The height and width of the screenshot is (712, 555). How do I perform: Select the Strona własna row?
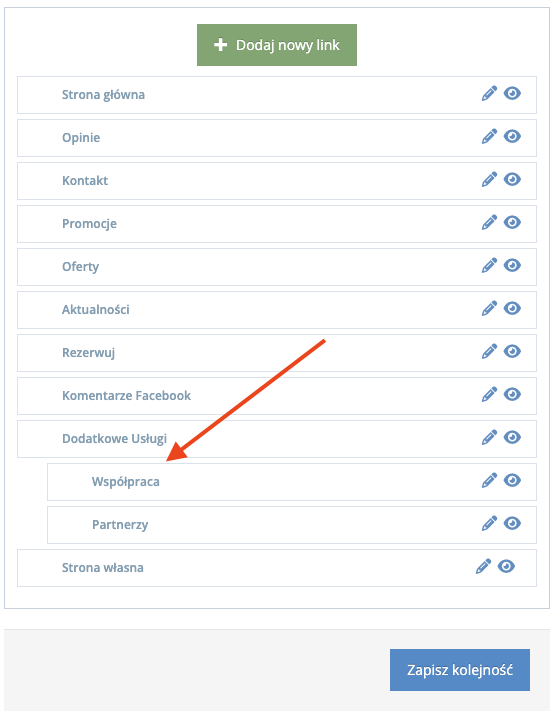click(277, 568)
